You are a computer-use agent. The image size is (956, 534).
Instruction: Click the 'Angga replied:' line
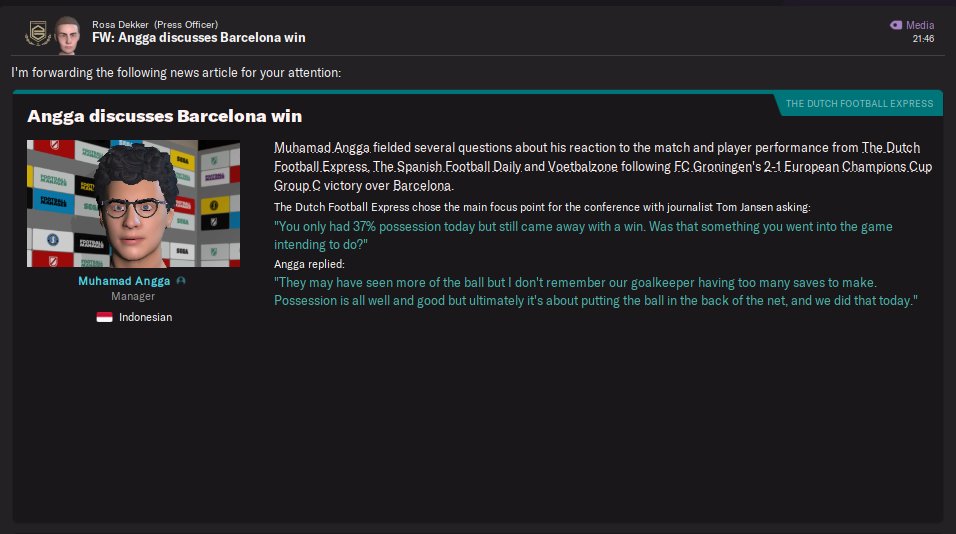tap(309, 264)
